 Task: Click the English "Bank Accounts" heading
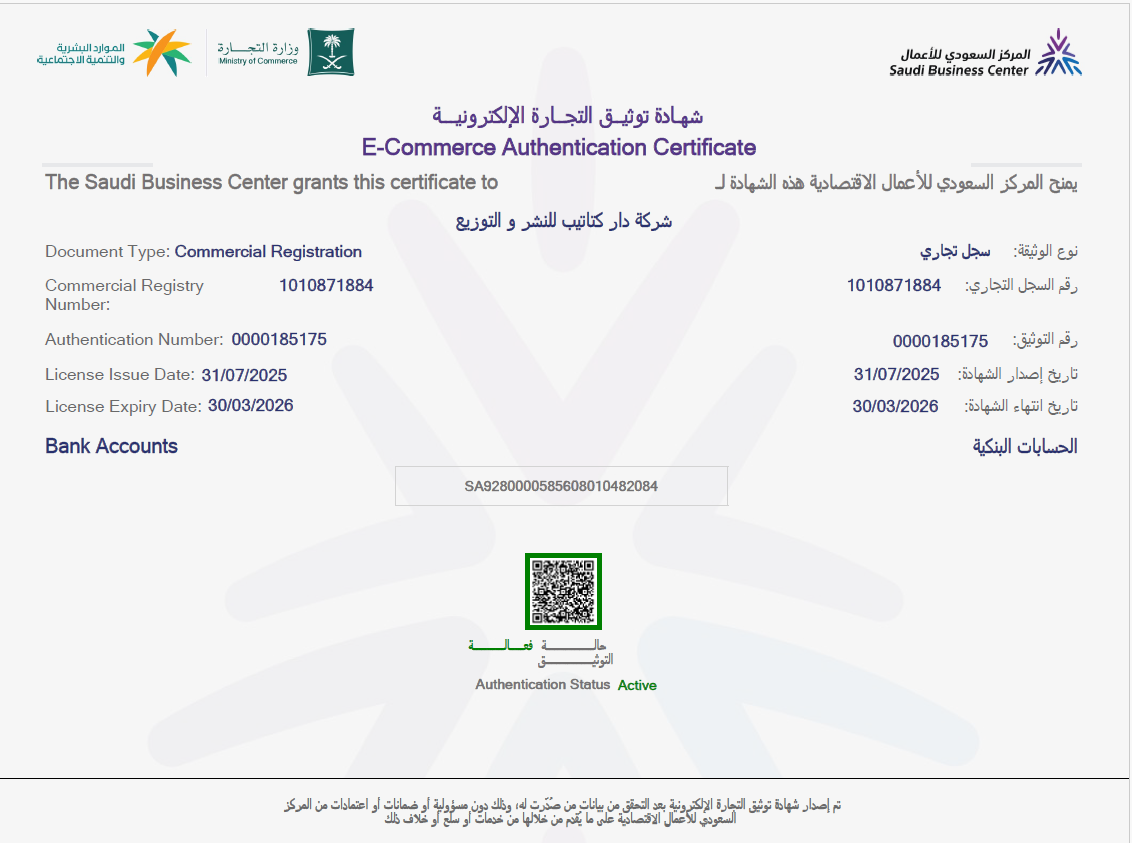pos(111,446)
